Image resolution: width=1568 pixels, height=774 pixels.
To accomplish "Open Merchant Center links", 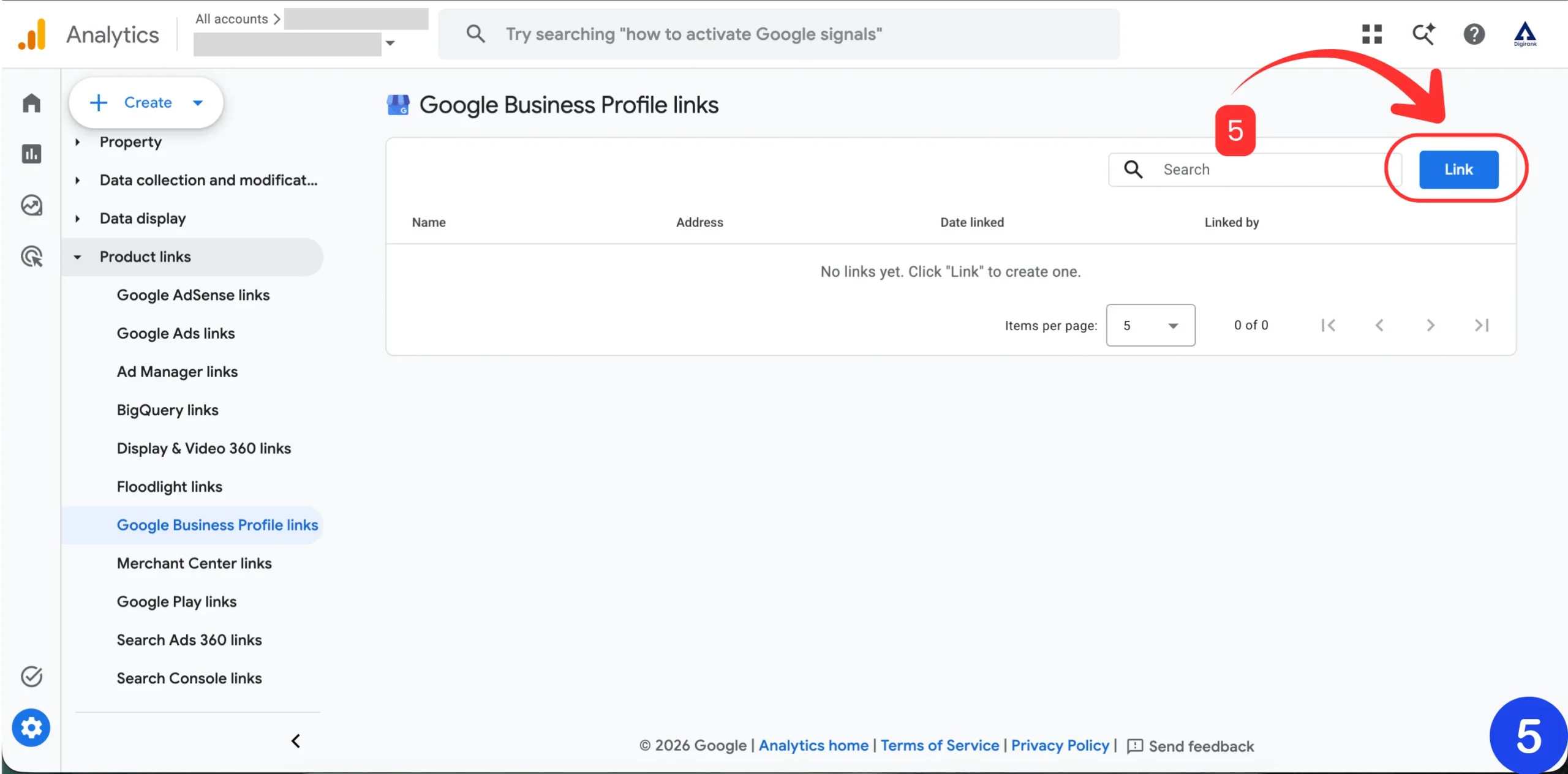I will [194, 563].
